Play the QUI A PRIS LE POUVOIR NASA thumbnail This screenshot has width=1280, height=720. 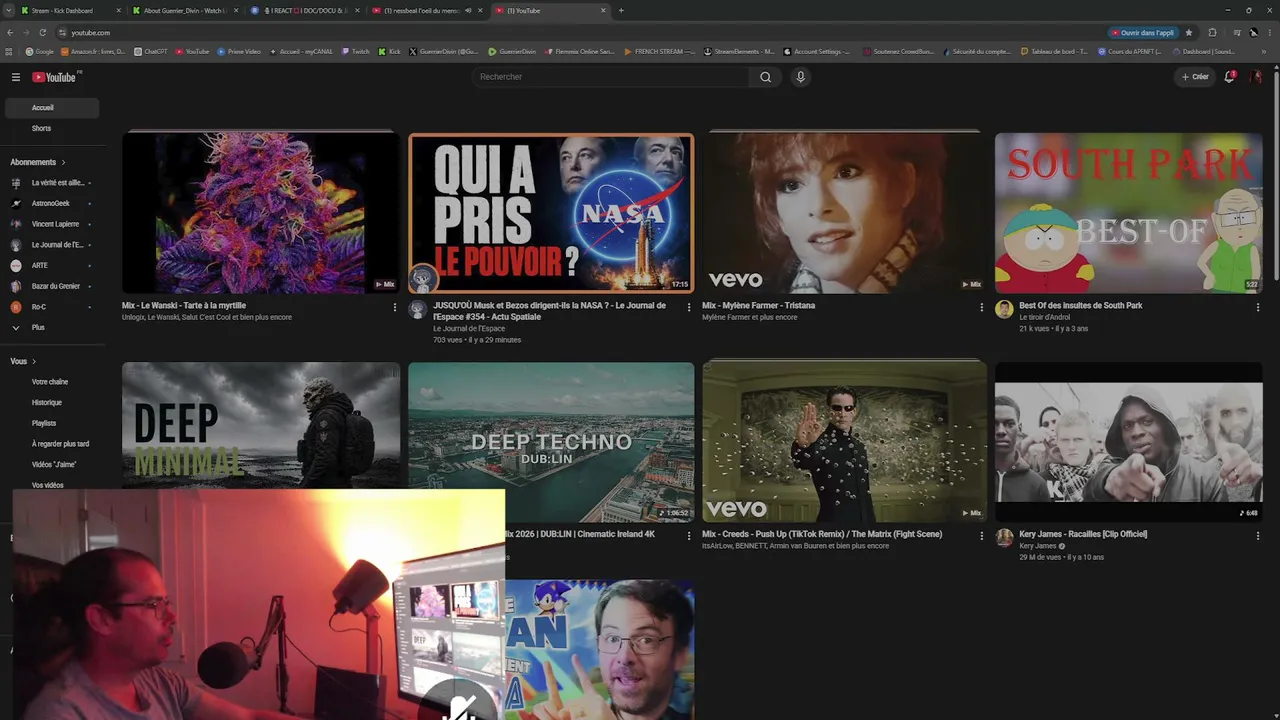[x=551, y=213]
